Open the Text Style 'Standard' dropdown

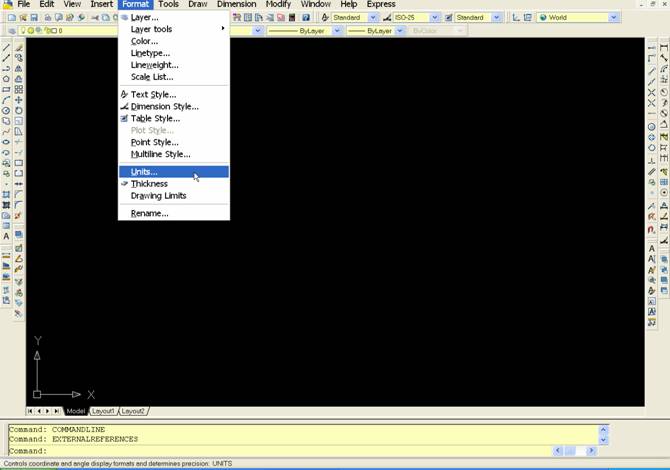(373, 18)
